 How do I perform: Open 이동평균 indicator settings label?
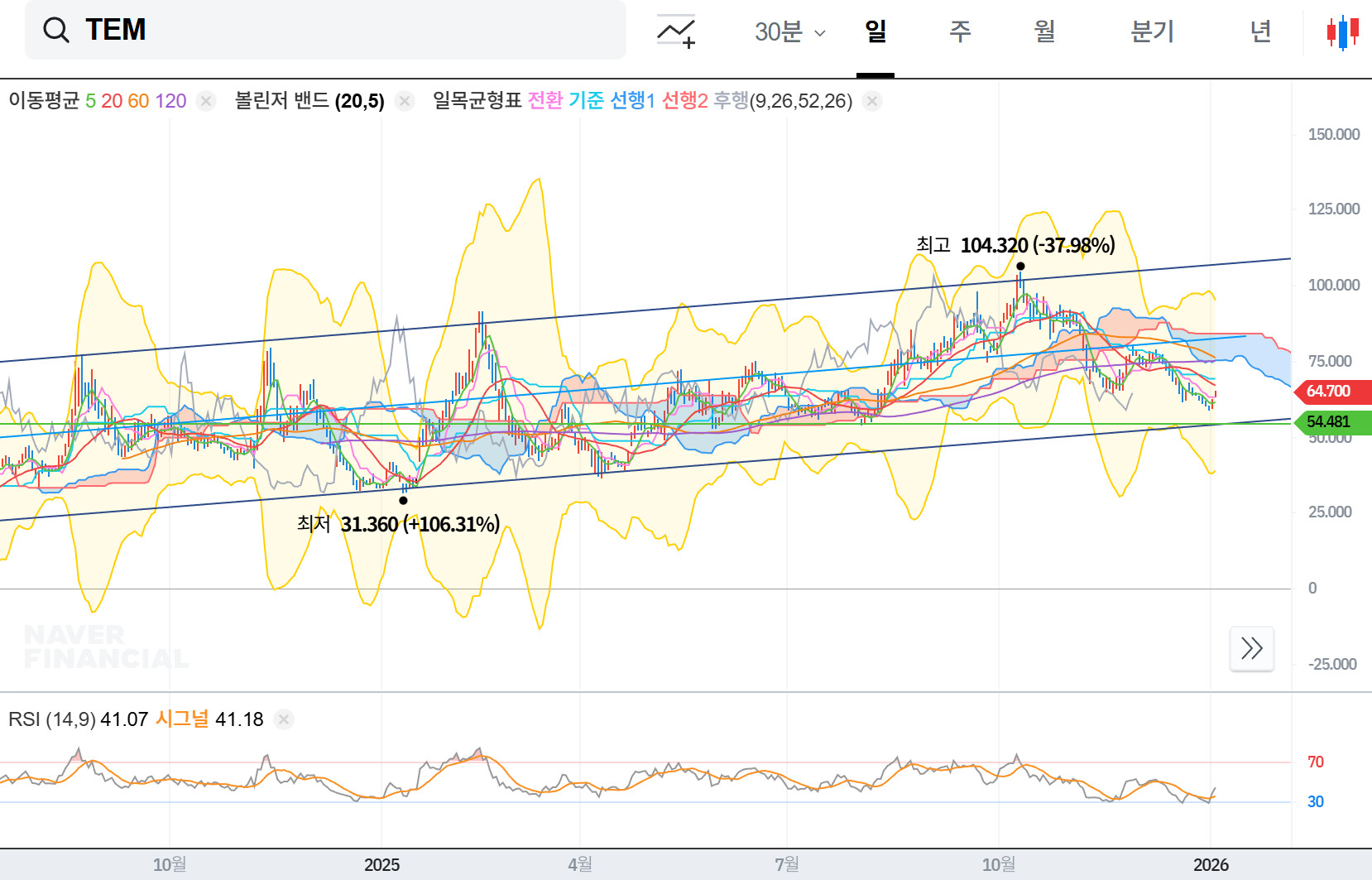click(x=44, y=101)
